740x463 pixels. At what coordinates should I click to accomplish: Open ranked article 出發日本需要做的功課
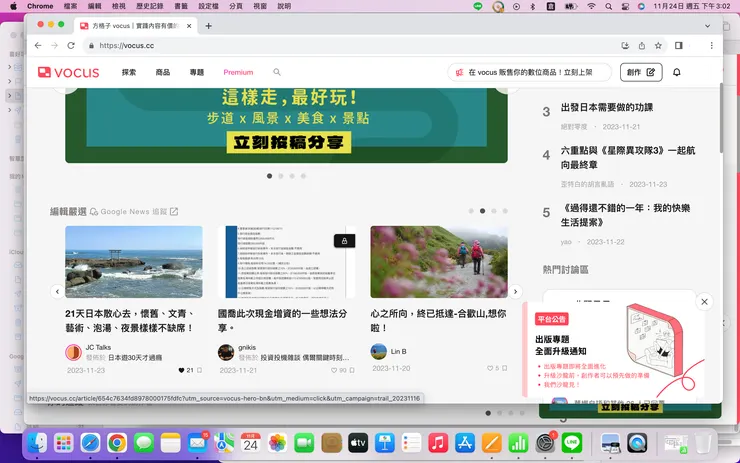(x=607, y=107)
